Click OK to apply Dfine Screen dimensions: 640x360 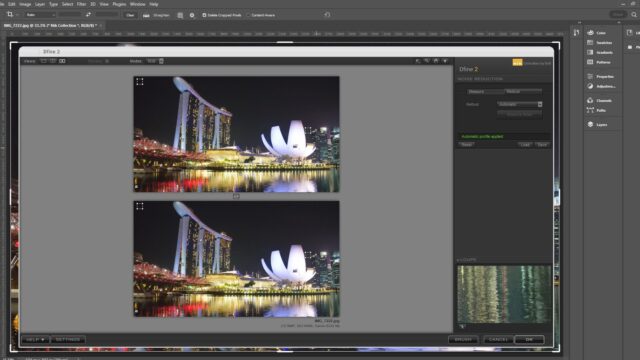(x=529, y=340)
